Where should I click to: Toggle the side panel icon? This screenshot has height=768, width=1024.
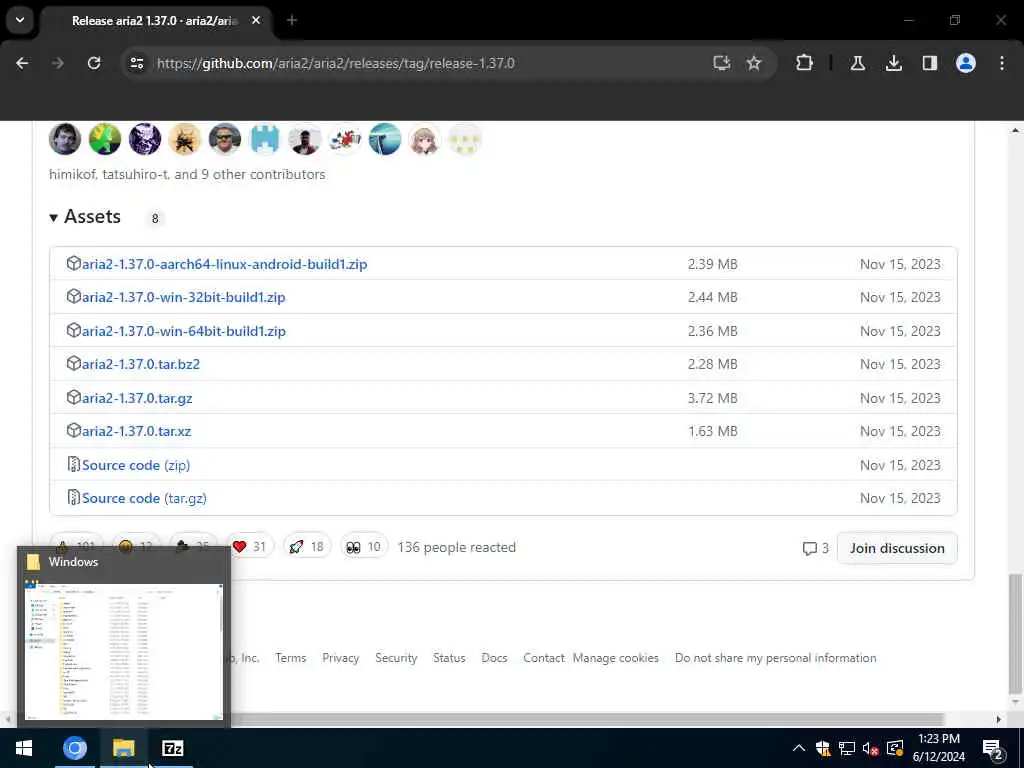point(930,63)
